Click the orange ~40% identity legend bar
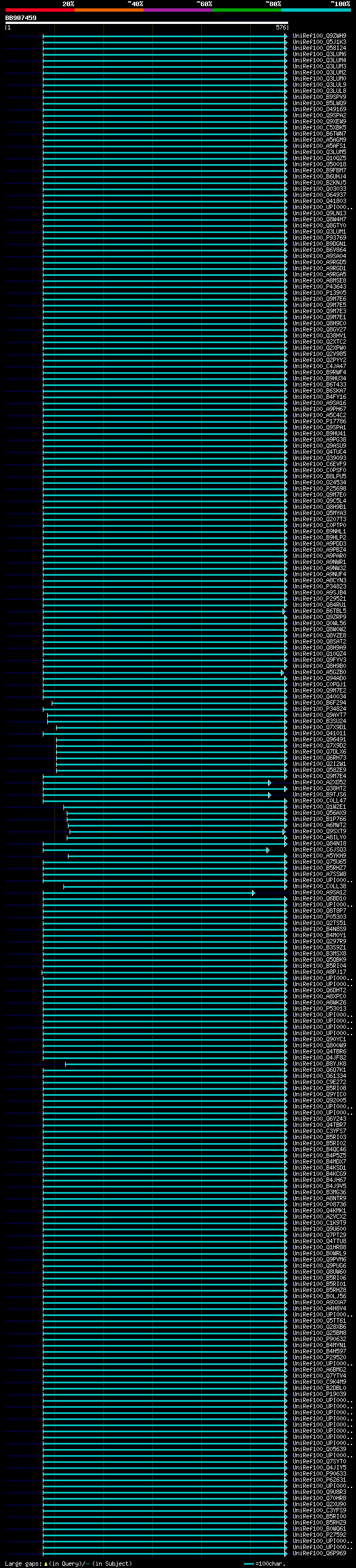Screen dimensions: 356x1568 coord(109,10)
